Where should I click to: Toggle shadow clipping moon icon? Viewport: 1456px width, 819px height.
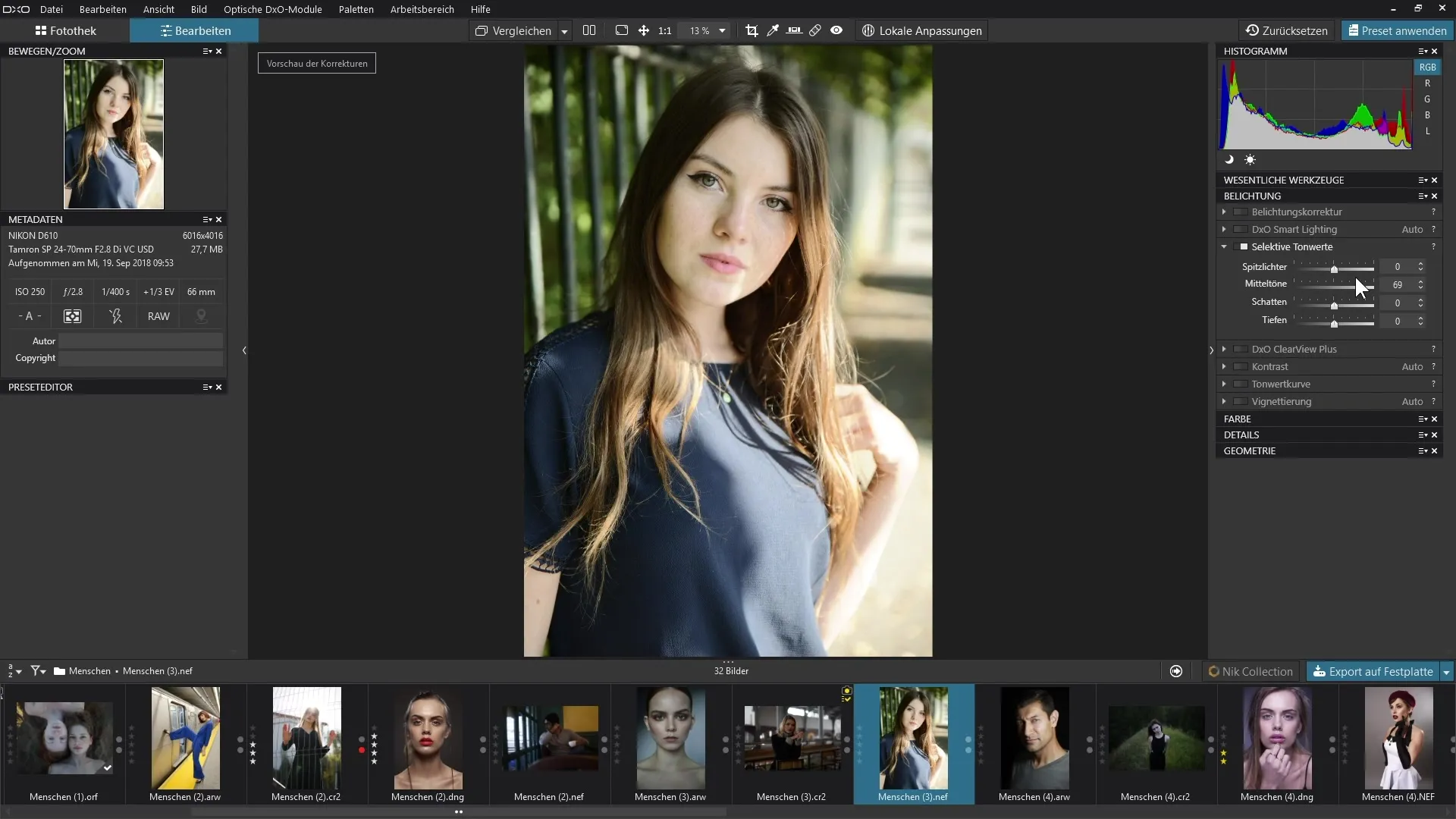(x=1229, y=160)
